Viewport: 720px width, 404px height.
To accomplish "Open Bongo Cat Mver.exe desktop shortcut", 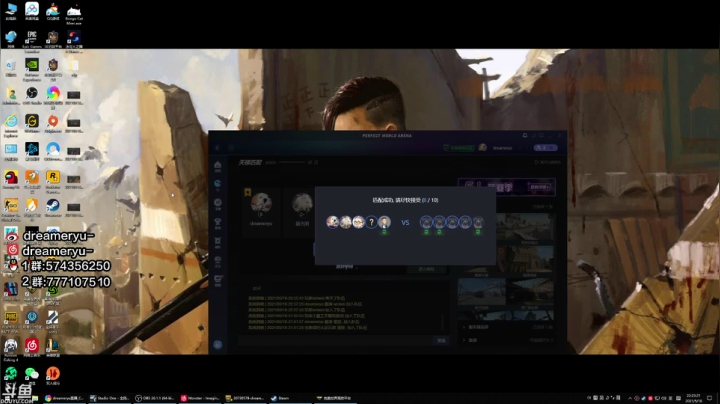I will coord(74,14).
